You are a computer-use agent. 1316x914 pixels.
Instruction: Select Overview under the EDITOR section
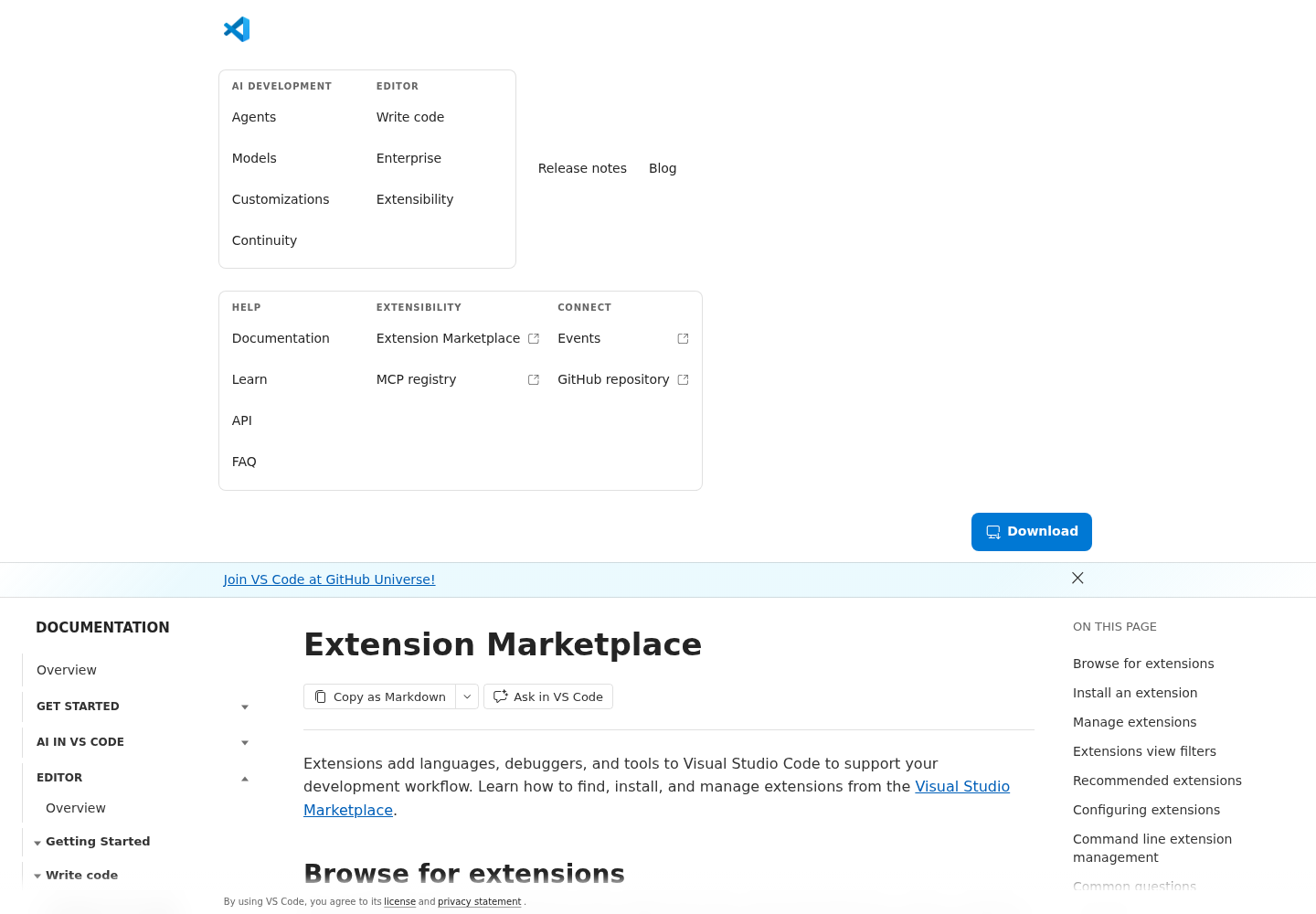tap(76, 808)
